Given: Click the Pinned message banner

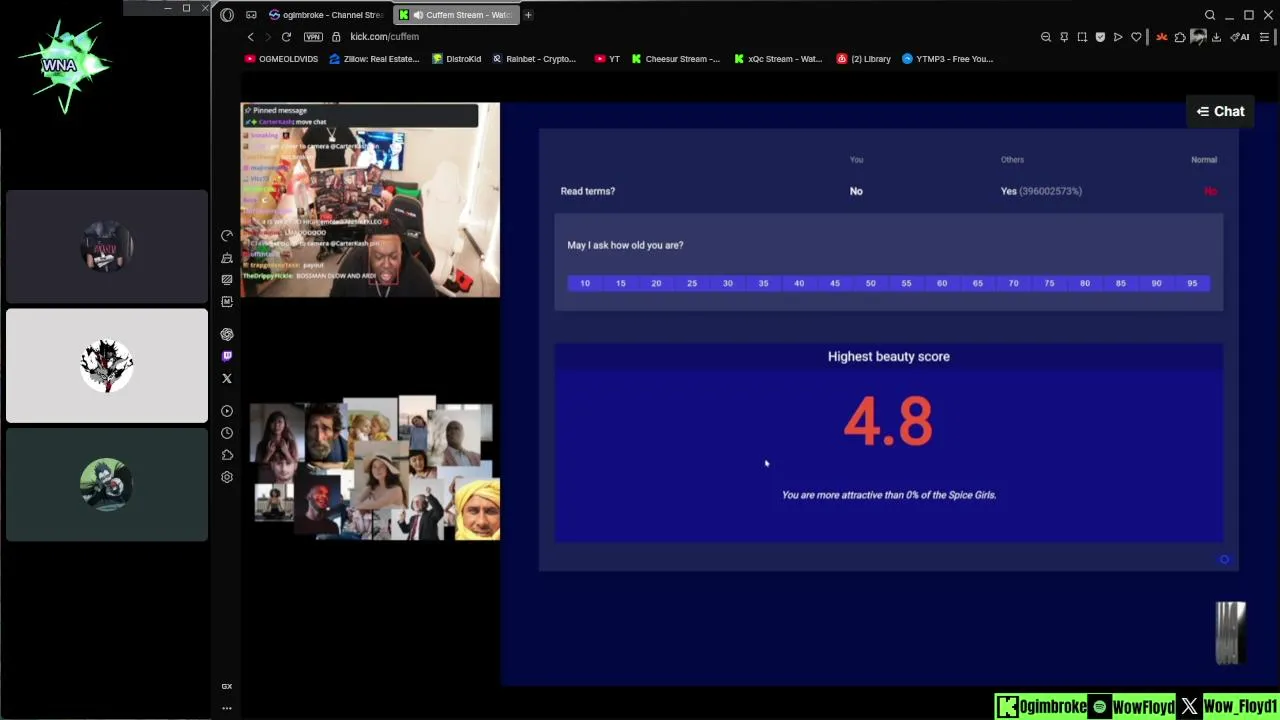Looking at the screenshot, I should (x=360, y=115).
